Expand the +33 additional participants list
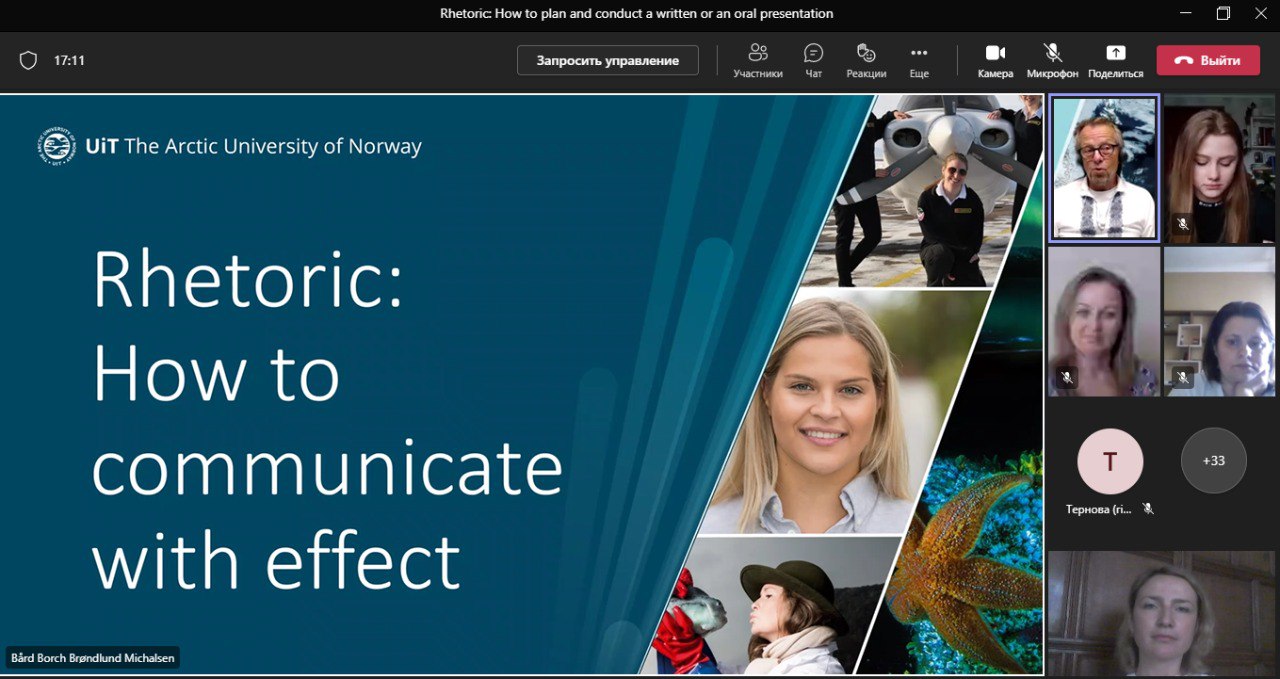1280x679 pixels. (1213, 461)
